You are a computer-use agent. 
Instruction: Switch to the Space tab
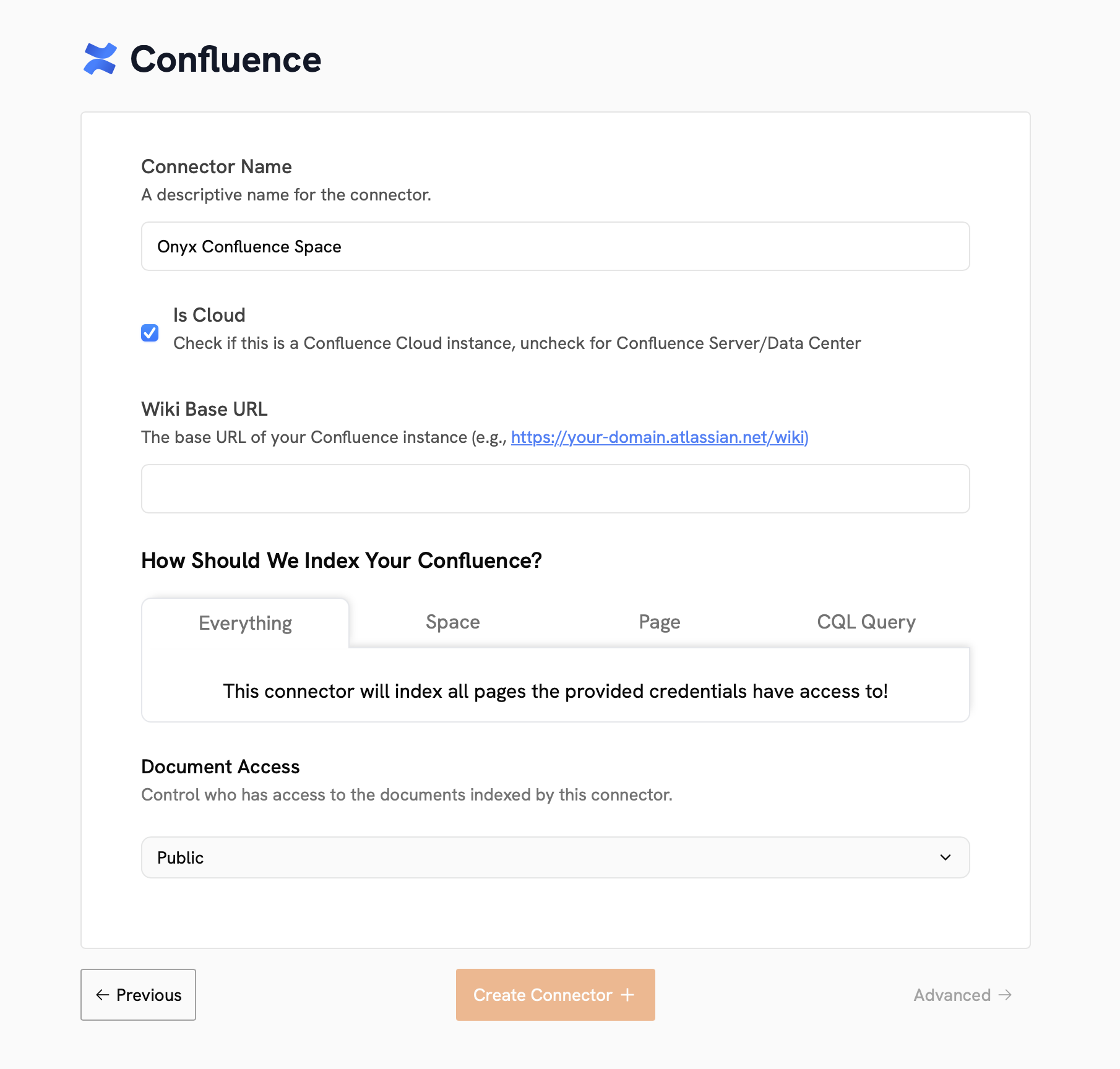[452, 622]
